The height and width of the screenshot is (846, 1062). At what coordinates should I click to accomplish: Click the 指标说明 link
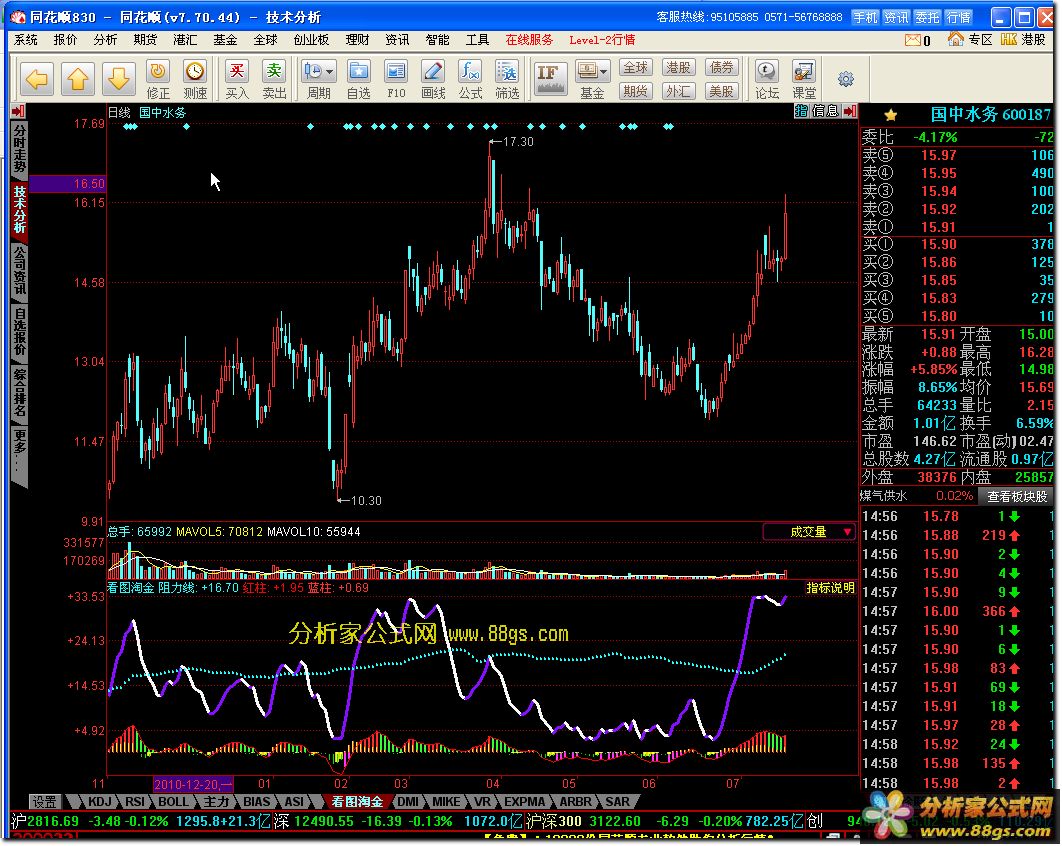pos(830,587)
